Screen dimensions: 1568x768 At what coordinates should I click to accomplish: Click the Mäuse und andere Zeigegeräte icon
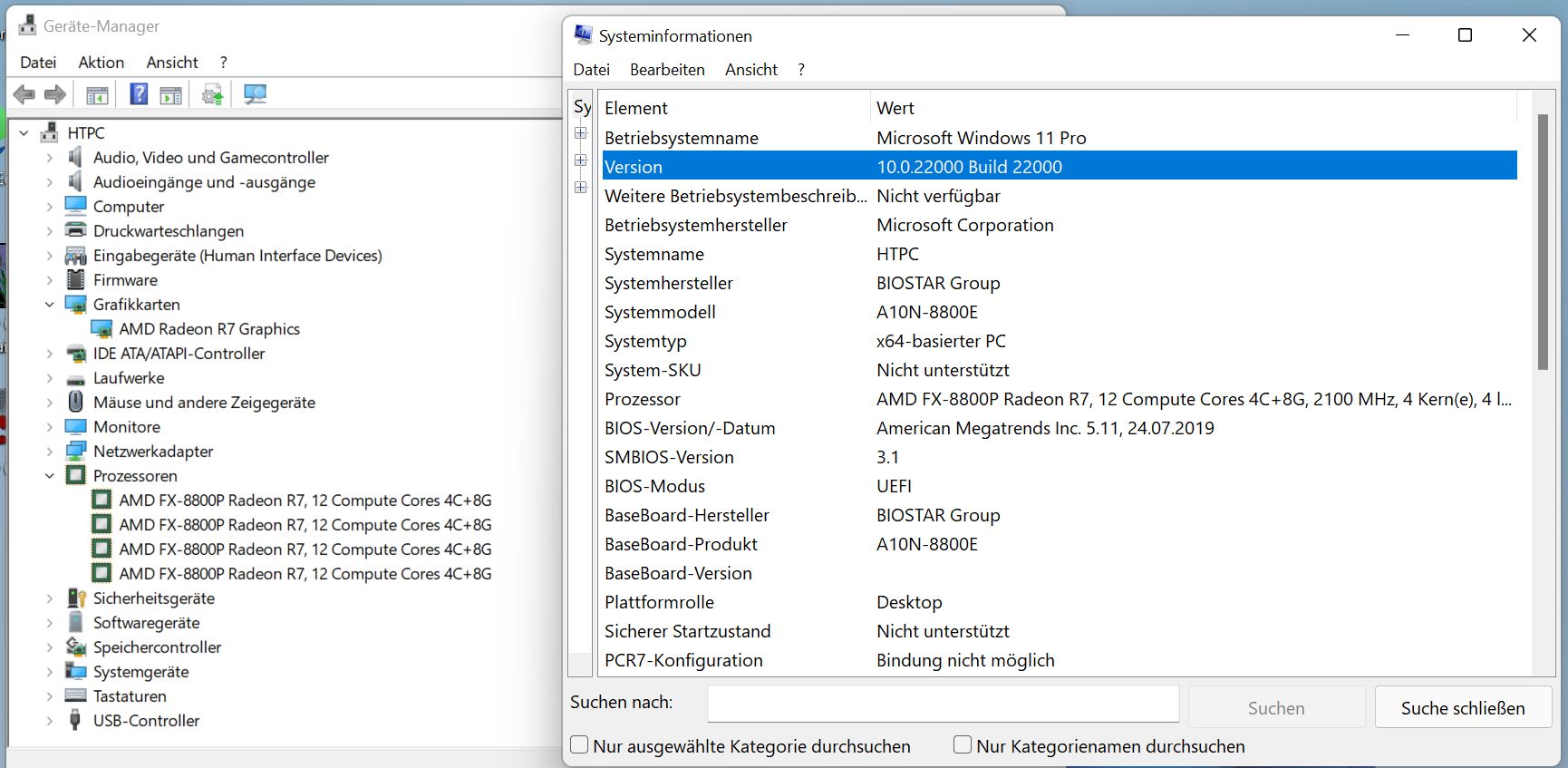coord(76,403)
